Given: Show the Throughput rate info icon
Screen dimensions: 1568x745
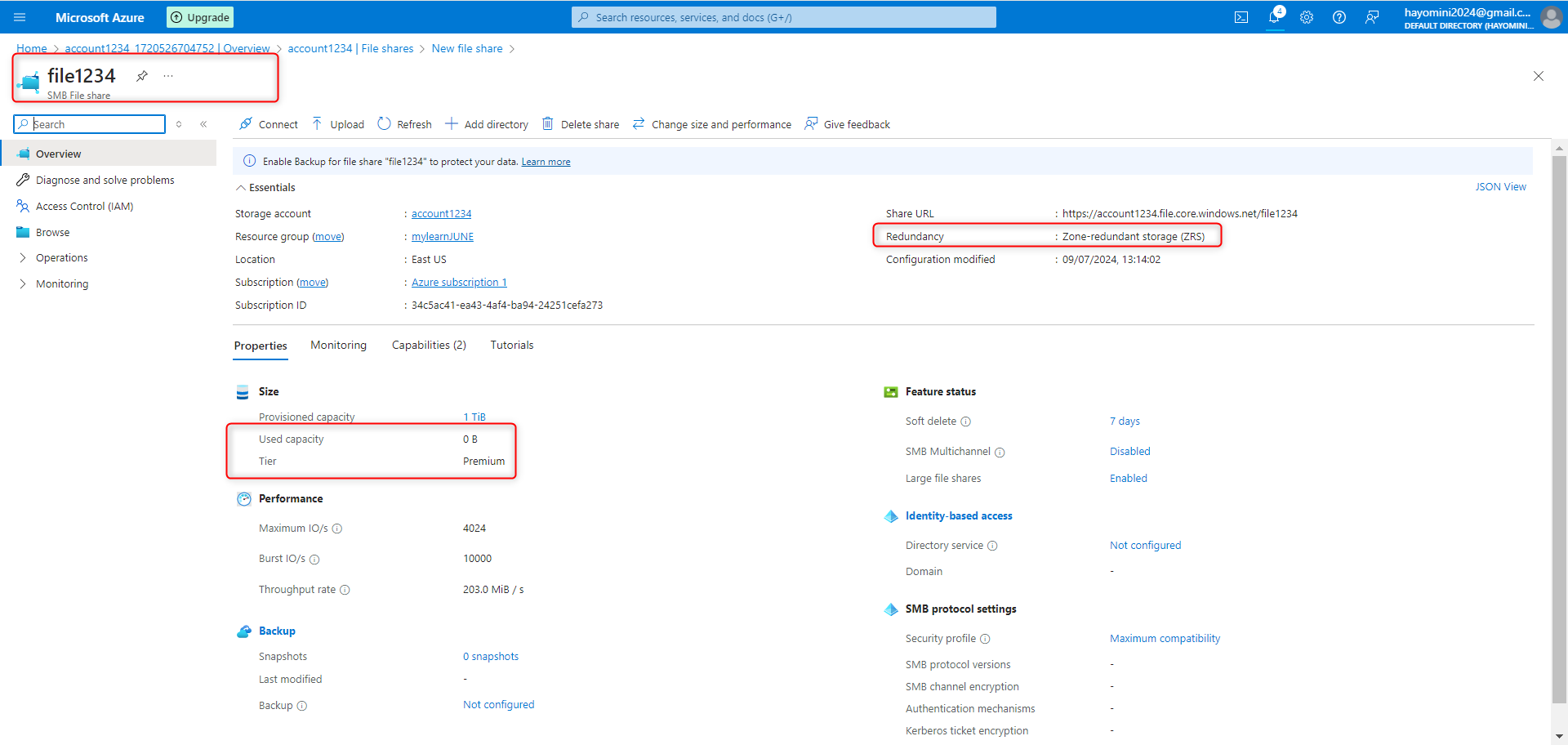Looking at the screenshot, I should 345,590.
